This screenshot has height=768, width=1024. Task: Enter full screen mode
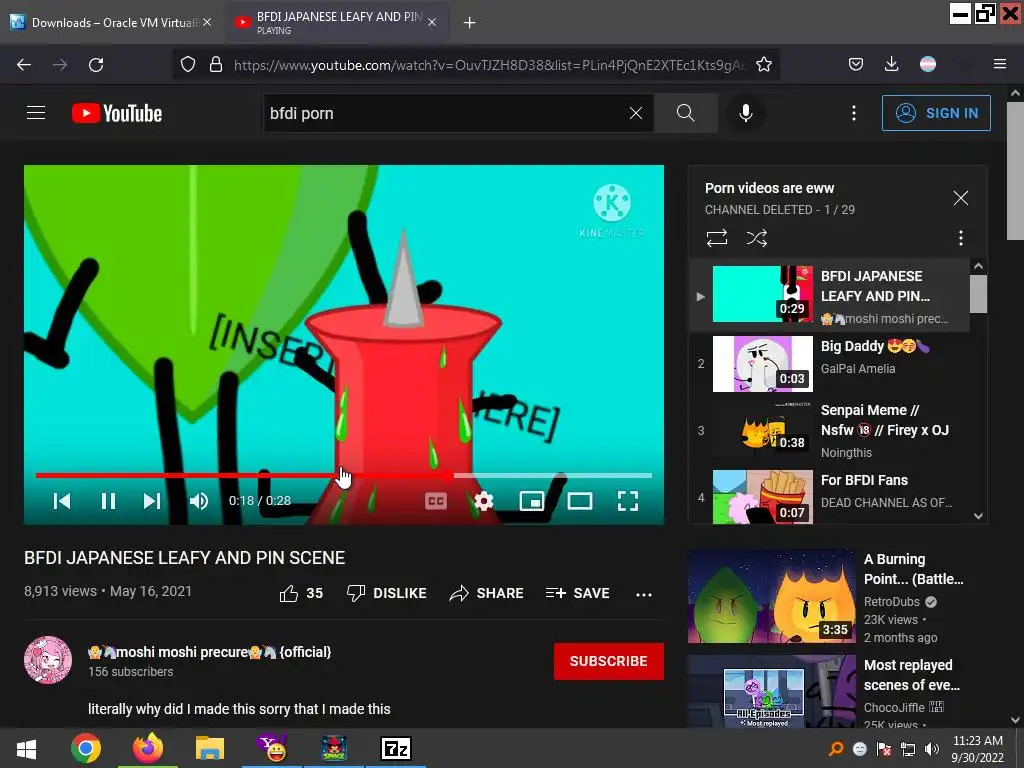tap(628, 501)
